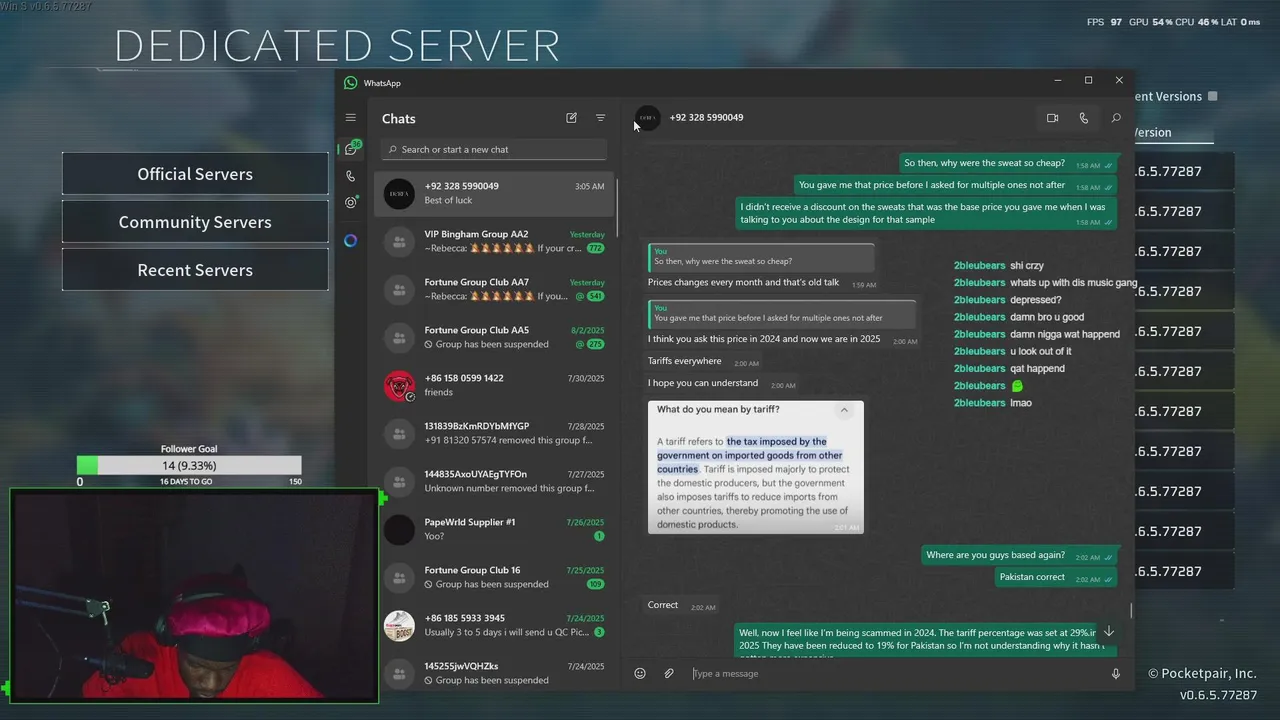Toggle the Versions checkbox in game window
This screenshot has height=720, width=1280.
click(1212, 97)
